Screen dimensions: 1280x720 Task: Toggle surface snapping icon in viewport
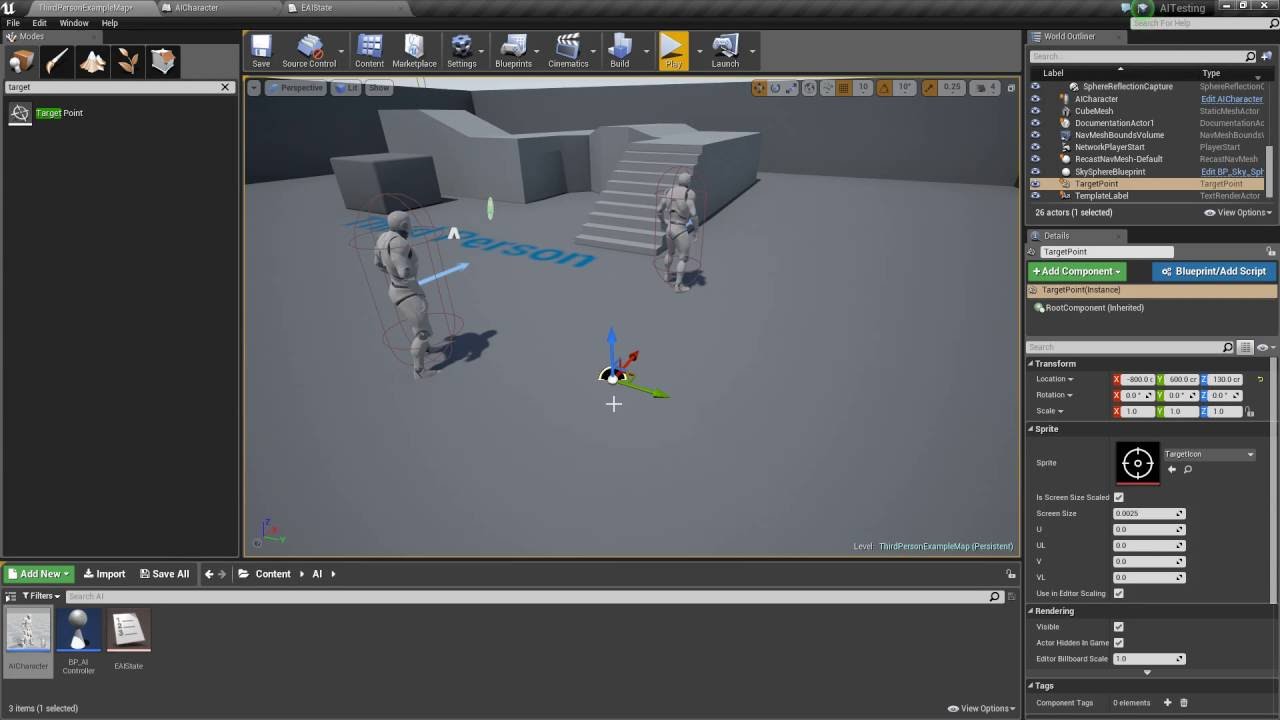827,88
